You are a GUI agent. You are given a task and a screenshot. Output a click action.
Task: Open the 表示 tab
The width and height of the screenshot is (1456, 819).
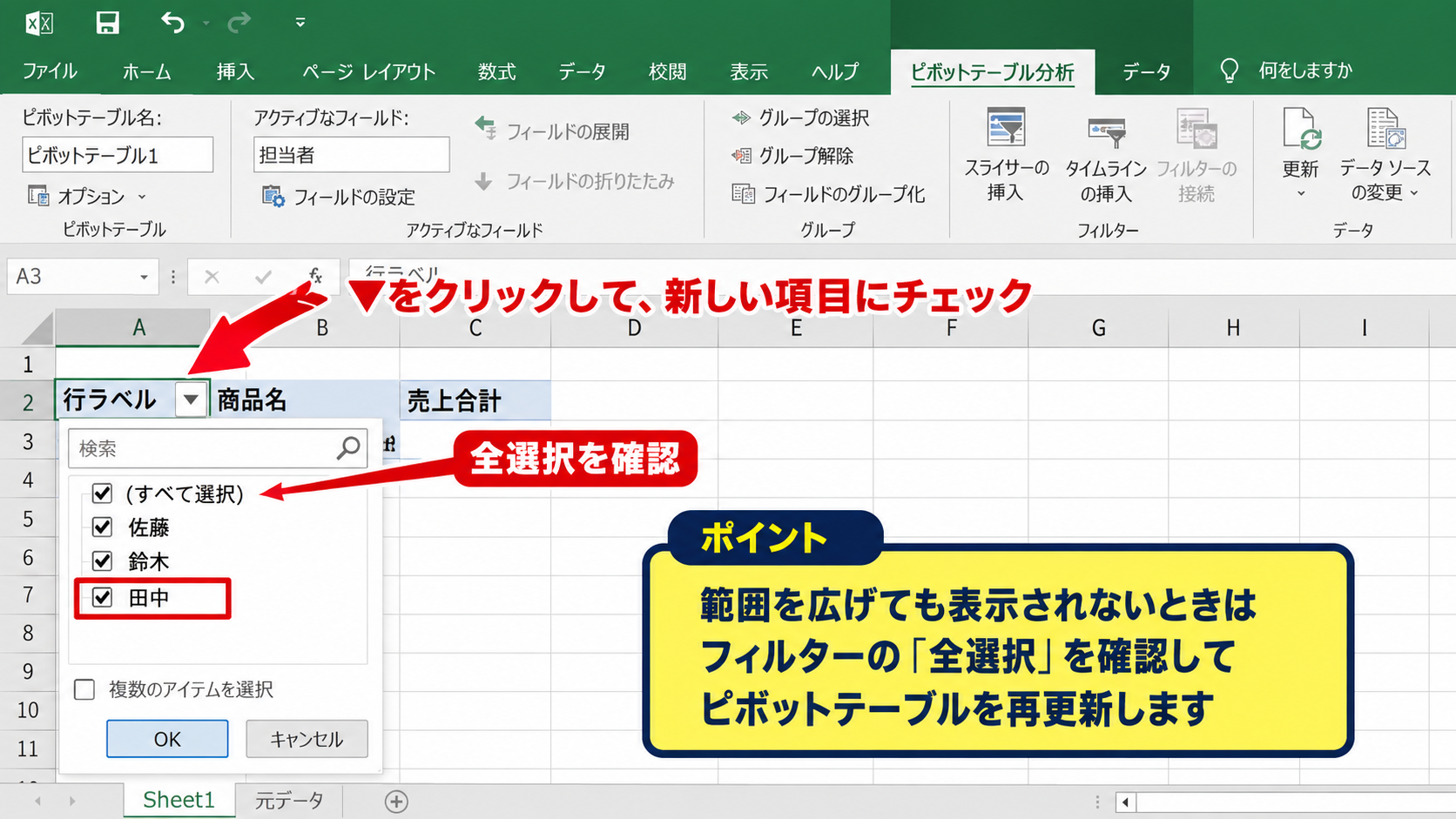pos(749,71)
